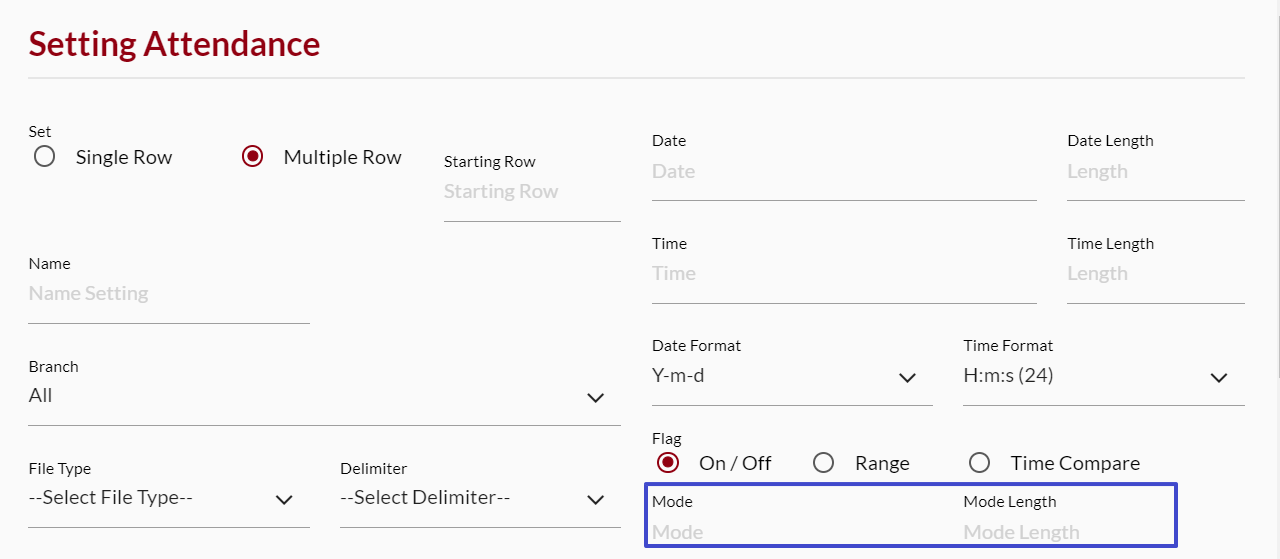Open the Select File Type dropdown

pyautogui.click(x=169, y=498)
